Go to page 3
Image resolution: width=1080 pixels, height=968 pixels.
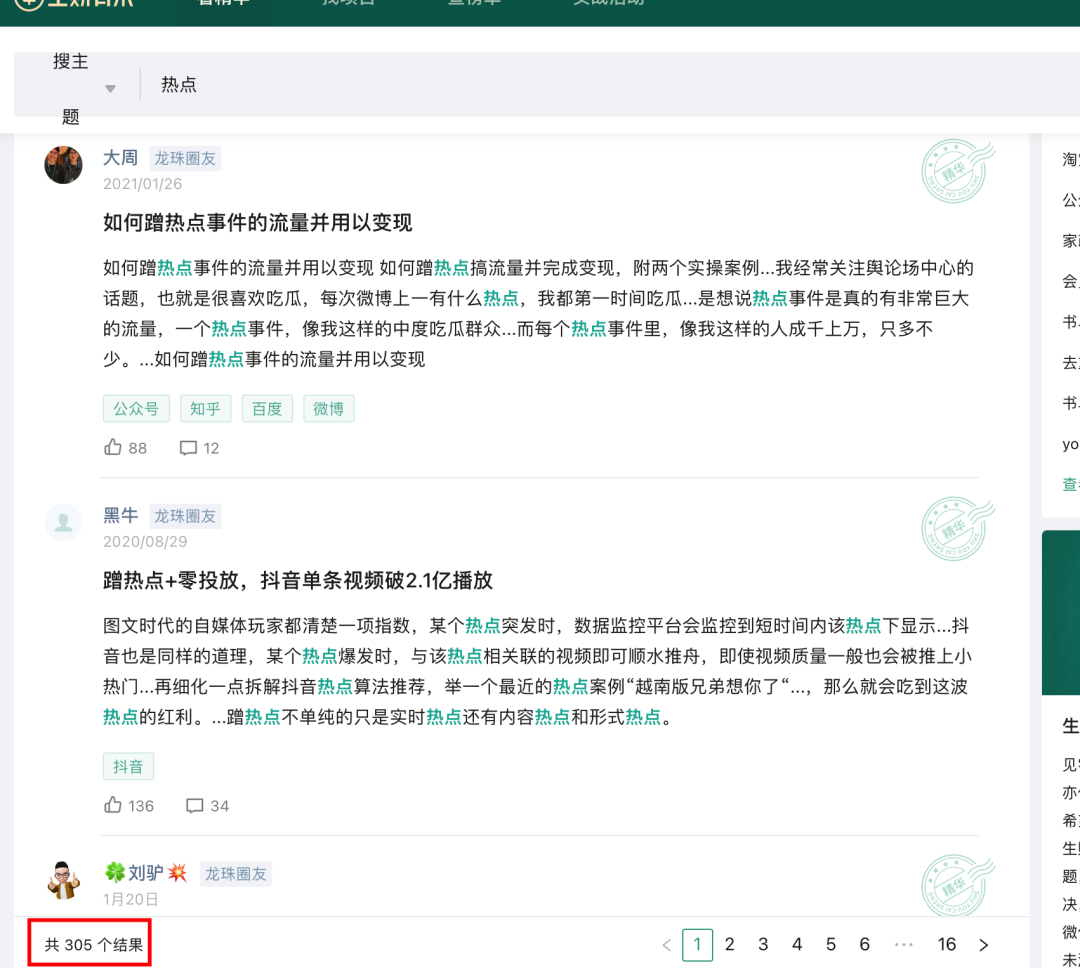pyautogui.click(x=763, y=945)
